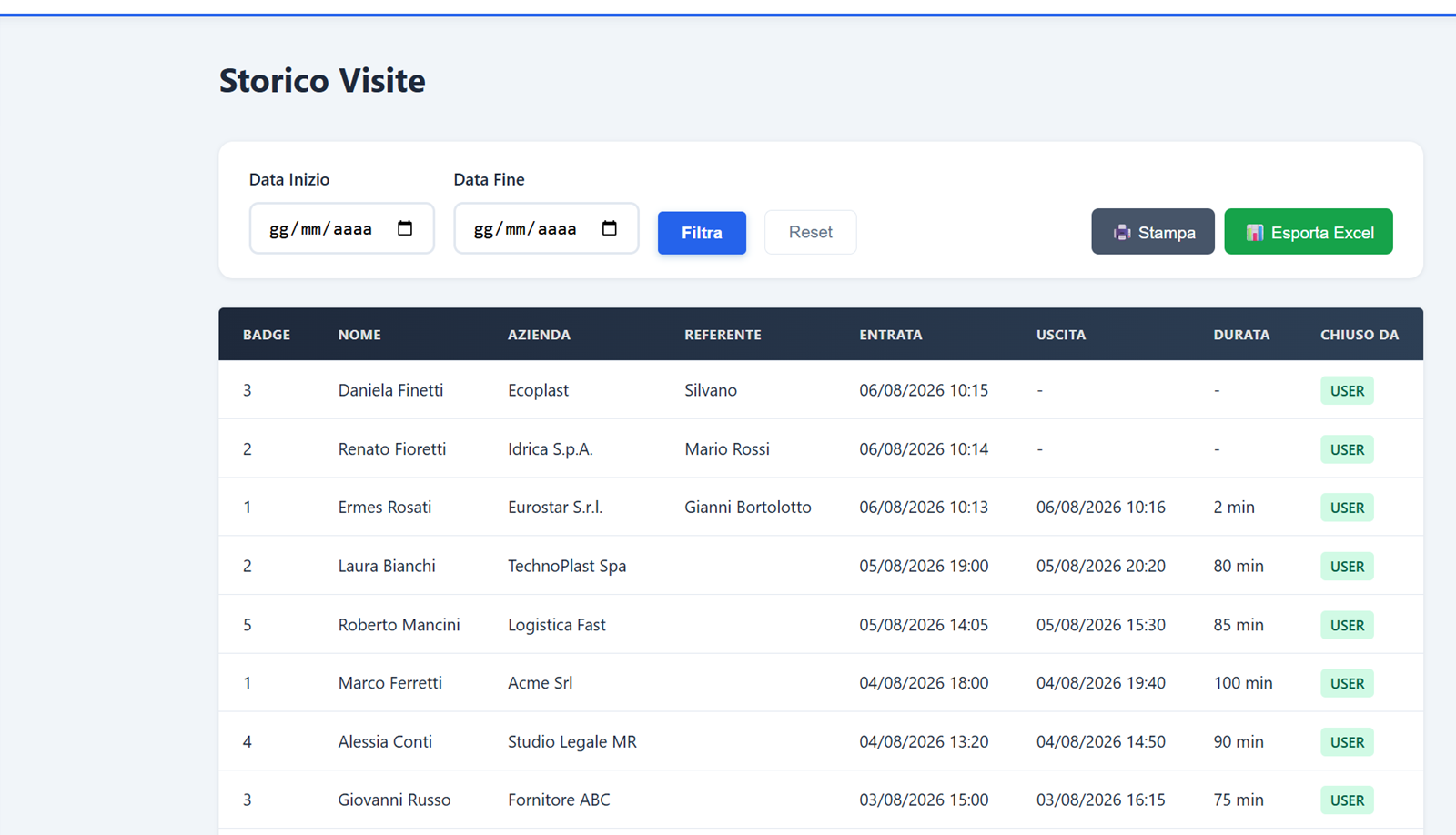
Task: Click the Data Fine date field
Action: [x=546, y=228]
